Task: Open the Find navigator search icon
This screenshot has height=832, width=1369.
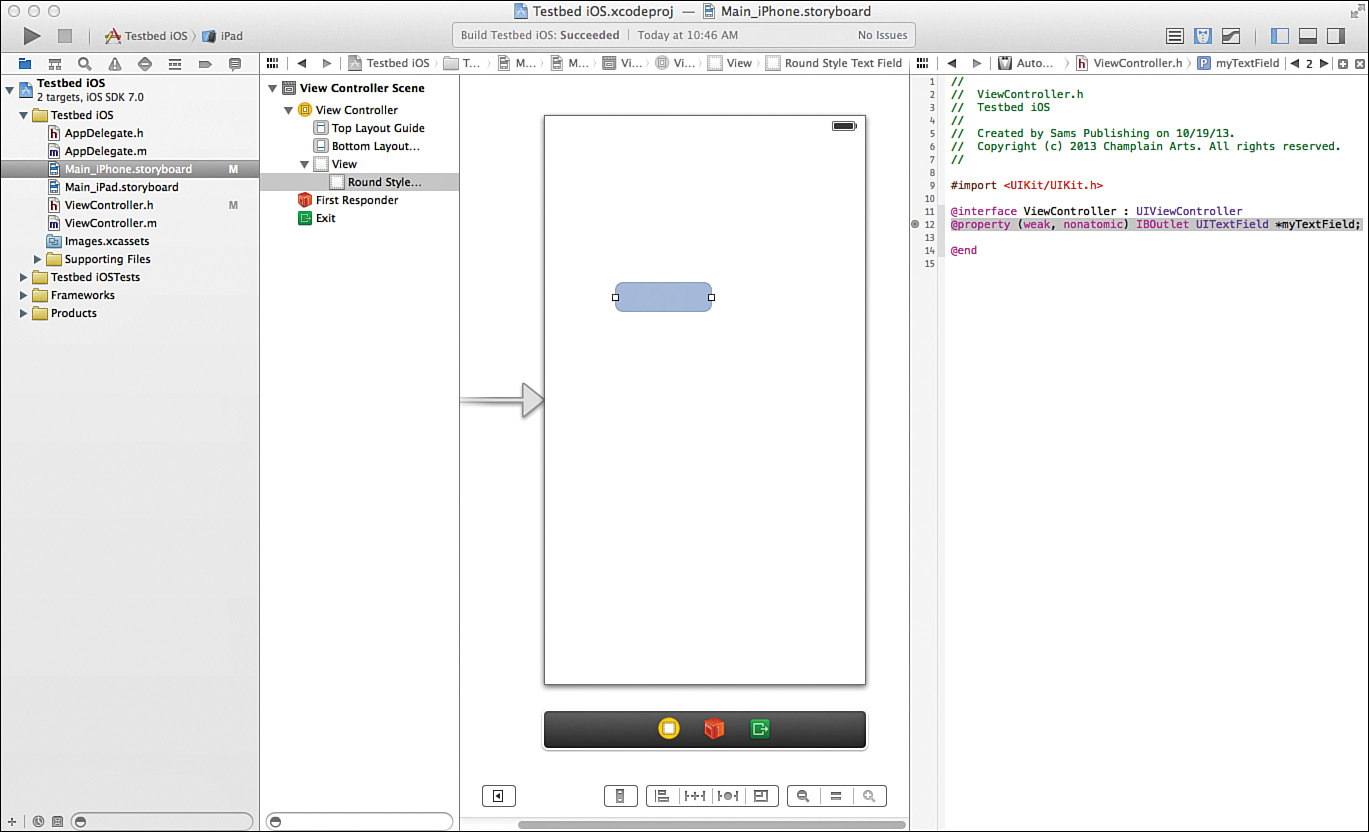Action: (x=85, y=63)
